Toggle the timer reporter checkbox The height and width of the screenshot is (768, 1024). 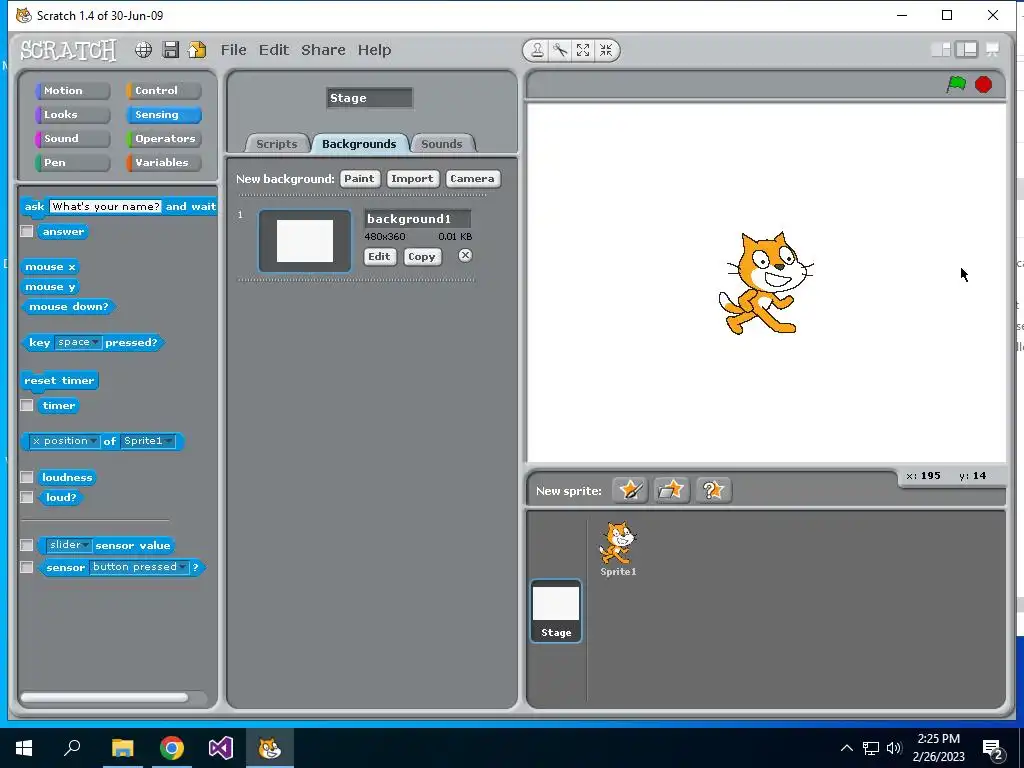[x=27, y=406]
